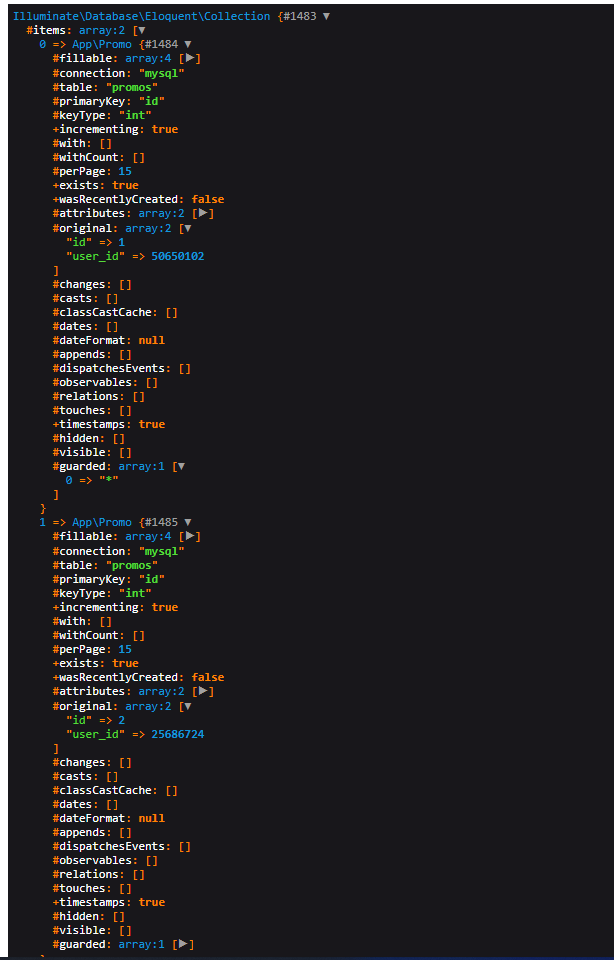
Task: Collapse #original array containing user_id 25686724
Action: click(188, 706)
